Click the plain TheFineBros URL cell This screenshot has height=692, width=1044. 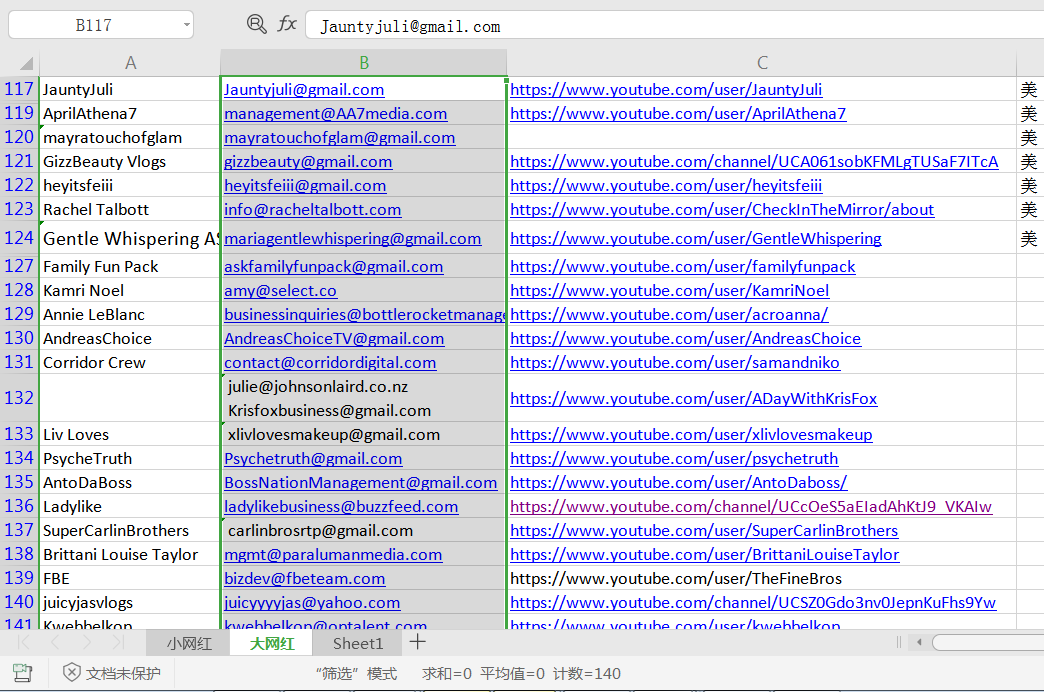pos(762,578)
